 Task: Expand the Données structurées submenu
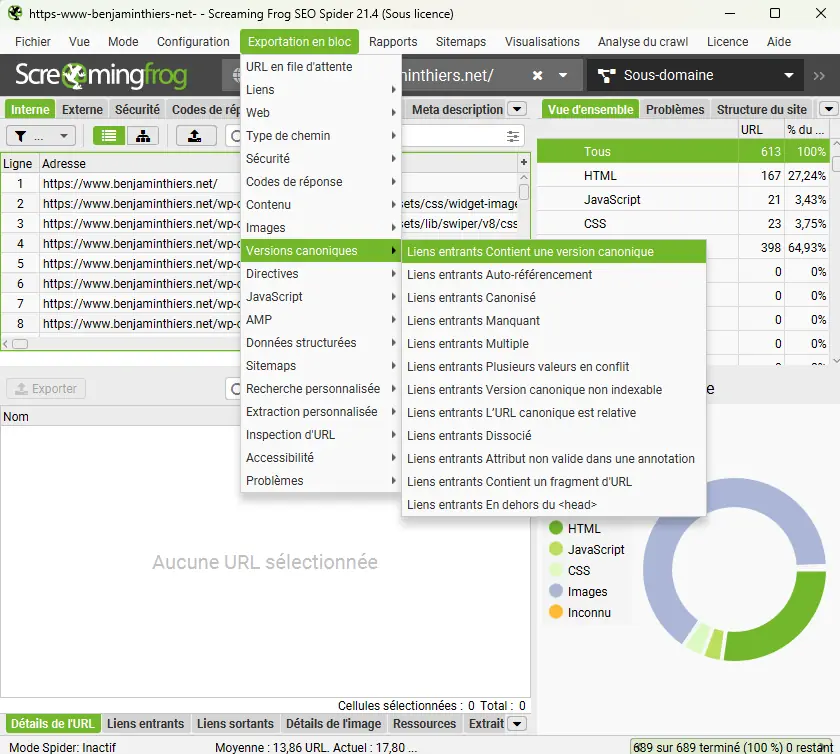tap(320, 343)
